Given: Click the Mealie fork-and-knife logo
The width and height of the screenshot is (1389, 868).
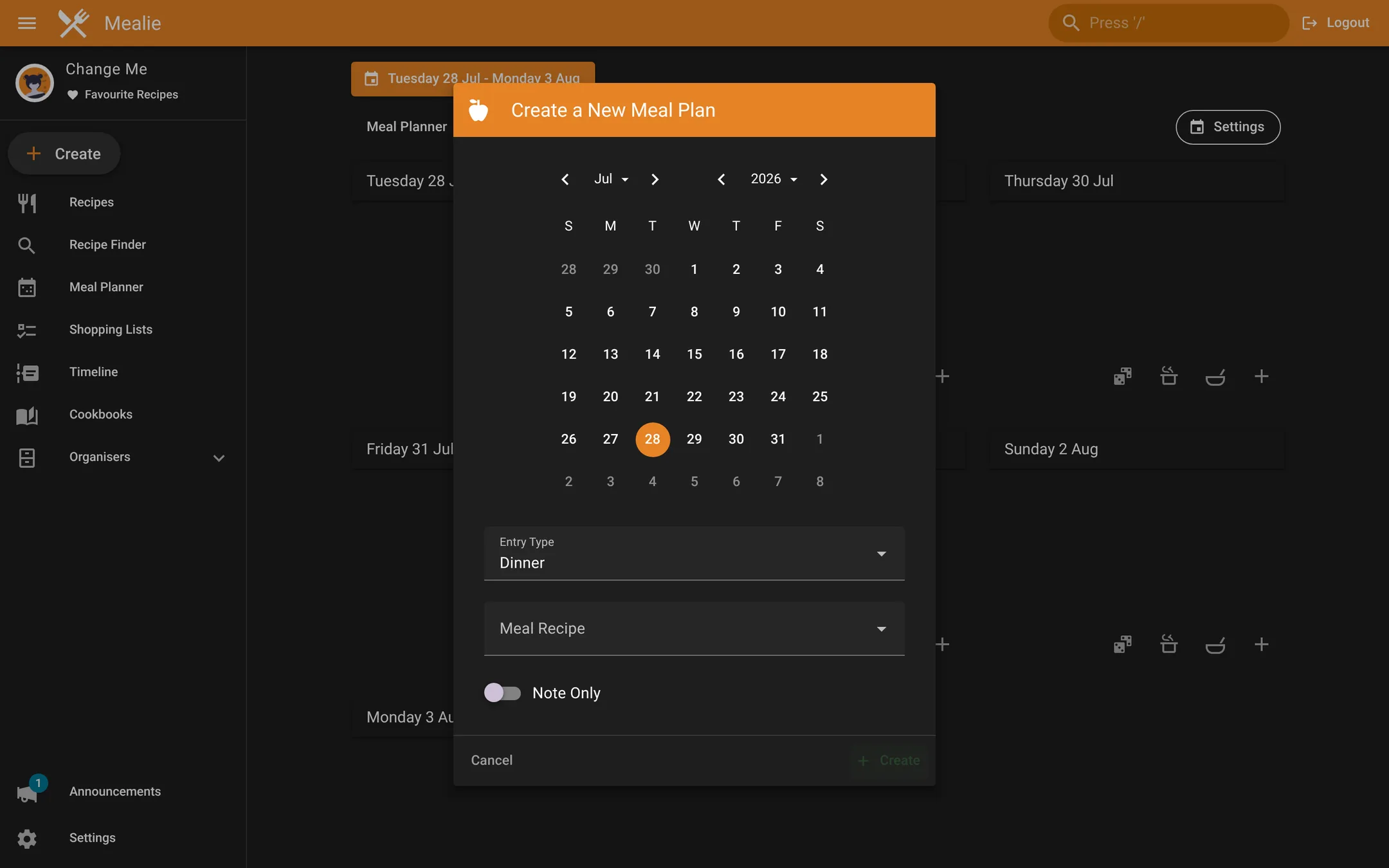Looking at the screenshot, I should [x=74, y=23].
